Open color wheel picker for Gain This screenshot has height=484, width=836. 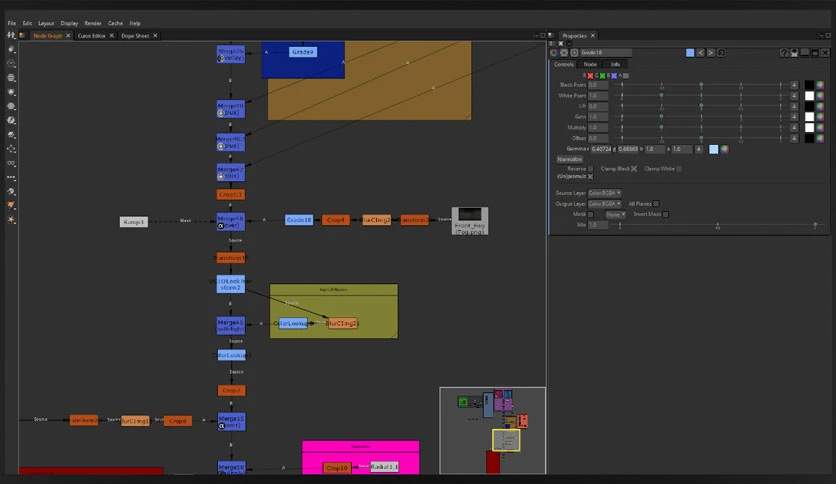point(820,117)
